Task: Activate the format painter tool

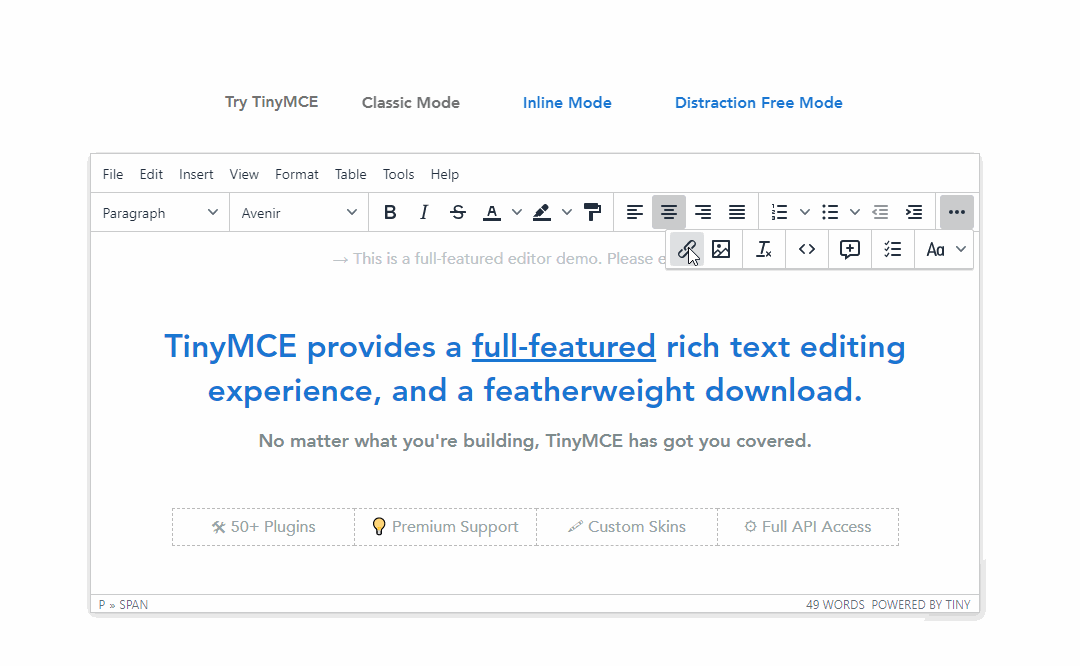Action: coord(592,212)
